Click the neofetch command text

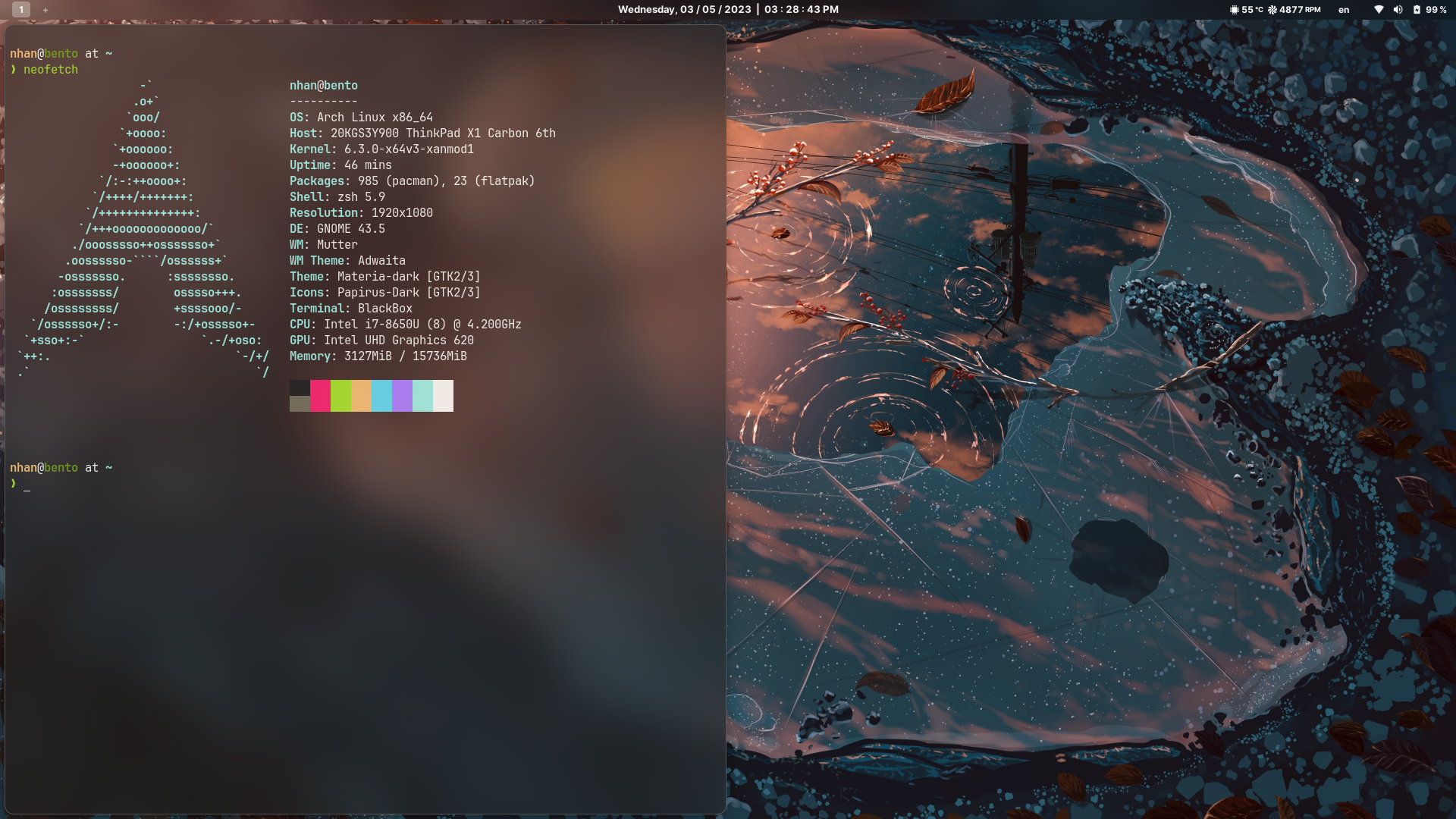pos(50,69)
